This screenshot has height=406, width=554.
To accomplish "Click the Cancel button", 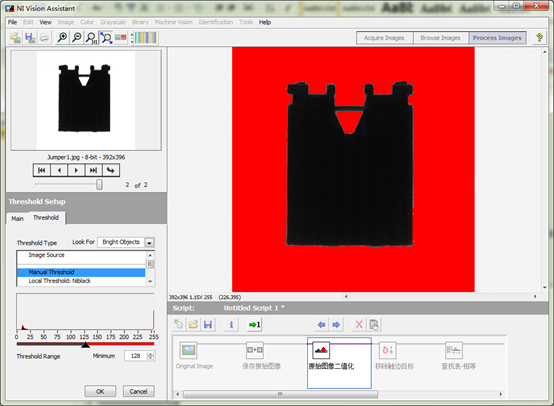I will [x=138, y=391].
